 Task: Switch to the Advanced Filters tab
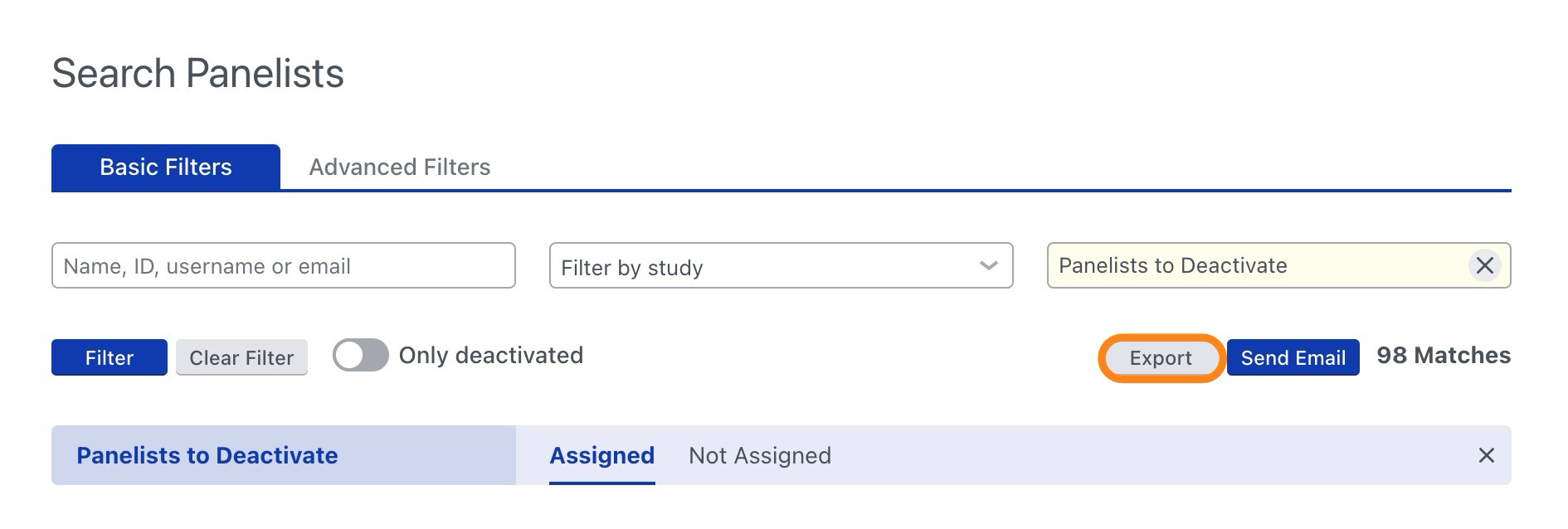pyautogui.click(x=400, y=167)
